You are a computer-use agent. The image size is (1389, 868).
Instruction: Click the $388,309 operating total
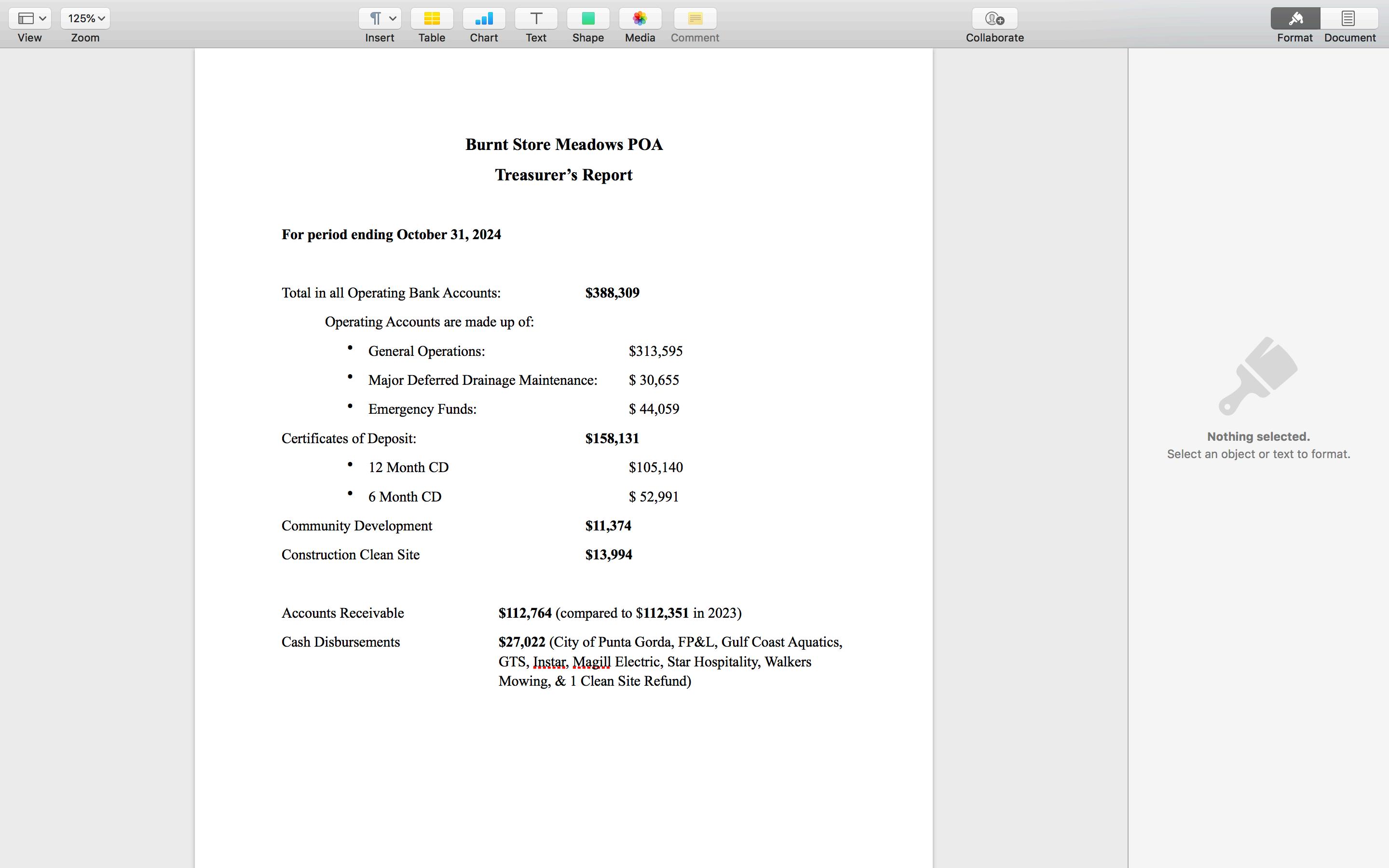pyautogui.click(x=612, y=293)
